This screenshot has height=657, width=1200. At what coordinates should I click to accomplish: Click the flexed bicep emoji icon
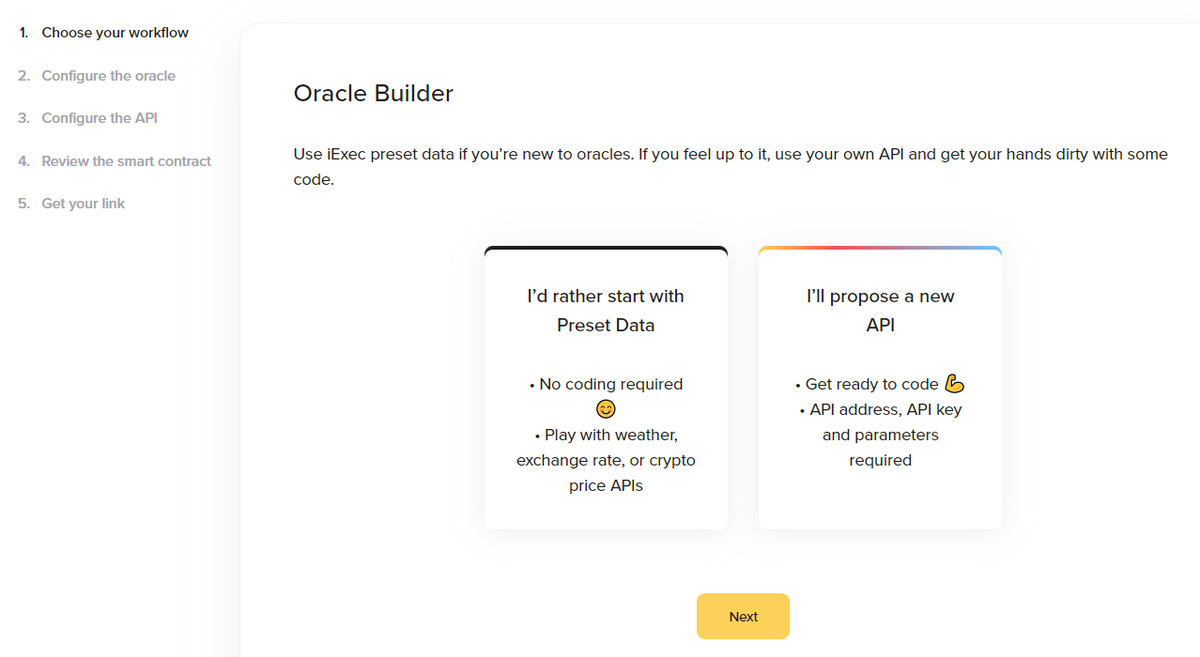954,384
